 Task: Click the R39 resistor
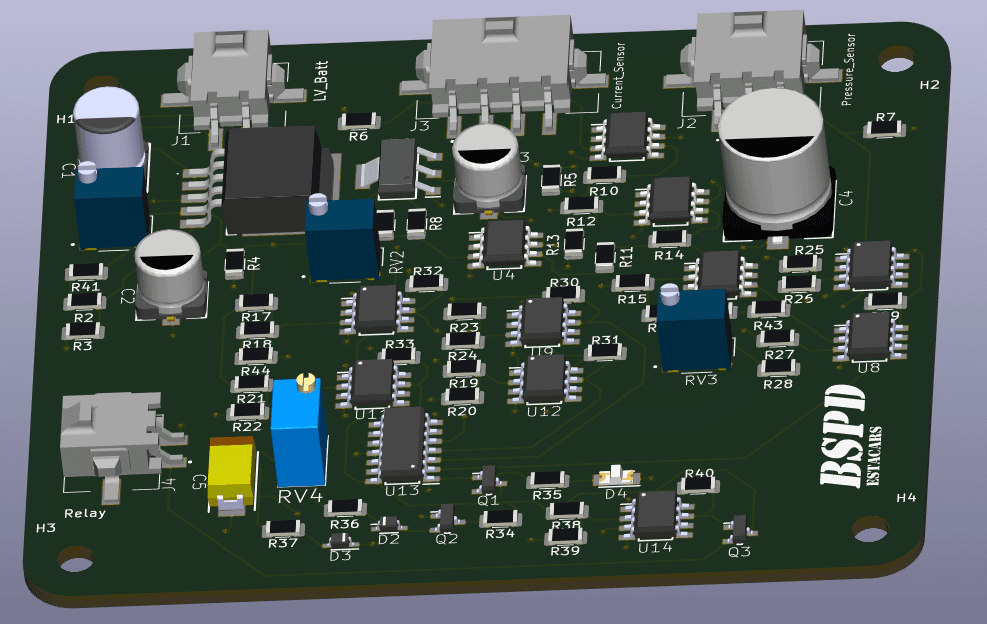pyautogui.click(x=565, y=536)
